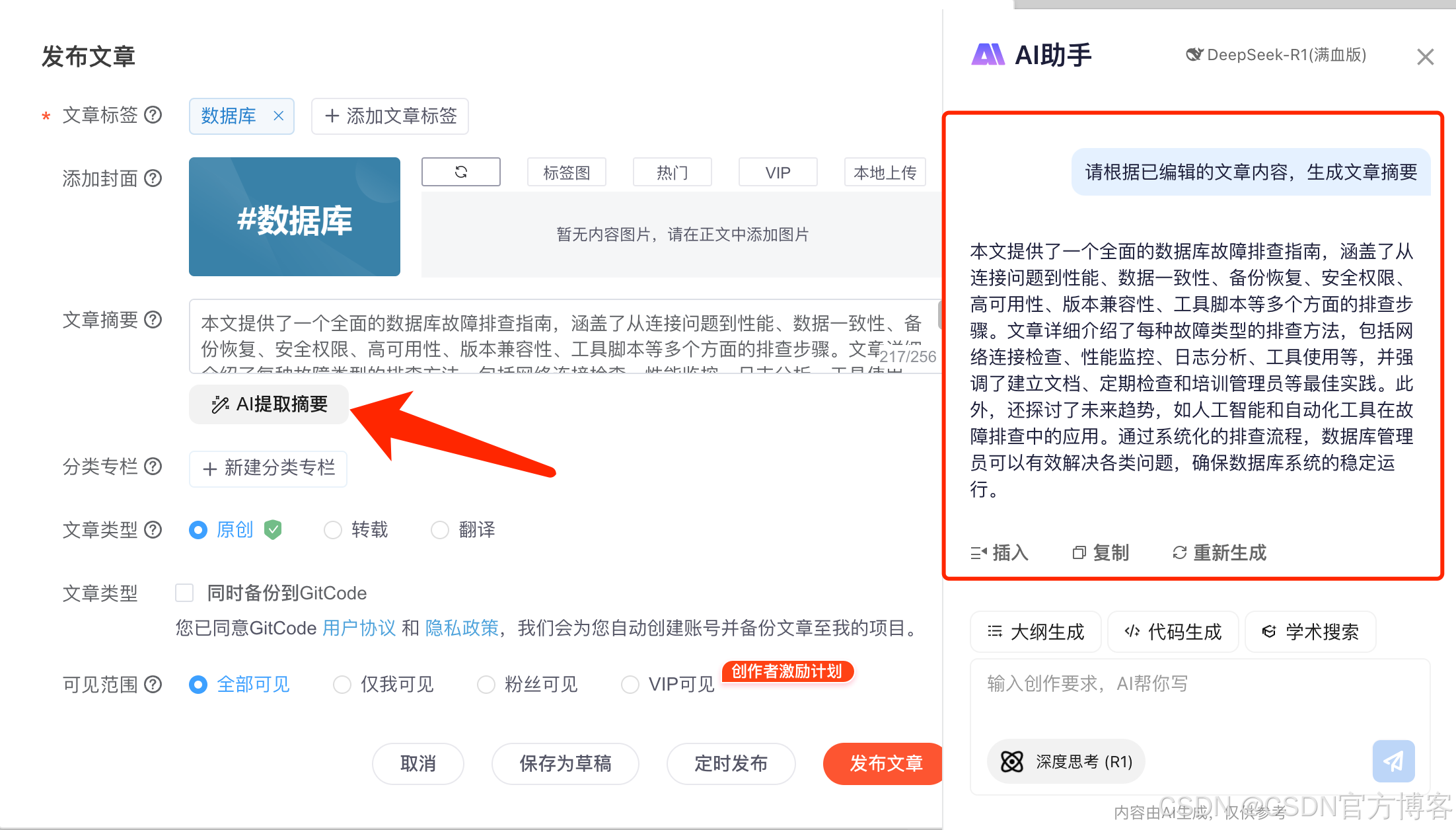Regenerate the summary using 重新生成
Viewport: 1456px width, 830px height.
pos(1219,552)
